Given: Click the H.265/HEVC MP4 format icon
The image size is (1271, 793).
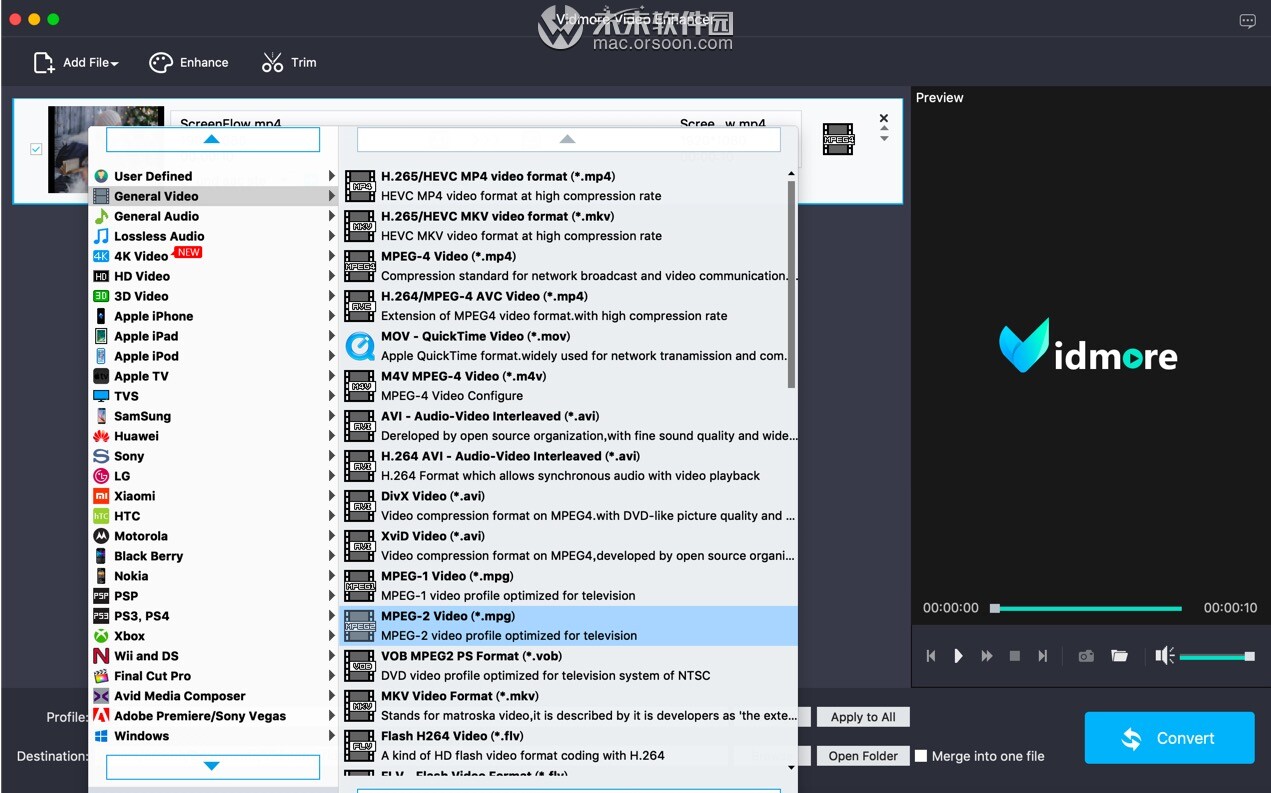Looking at the screenshot, I should (360, 186).
